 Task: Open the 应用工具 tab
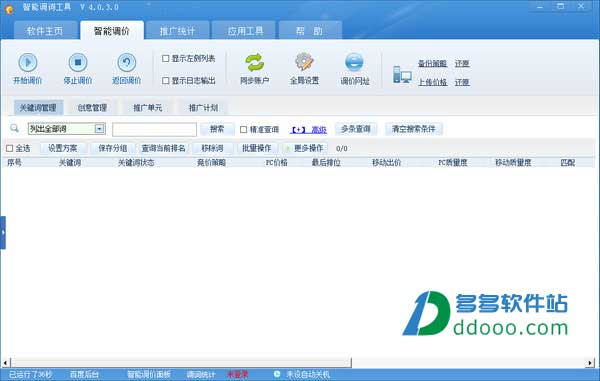point(245,31)
